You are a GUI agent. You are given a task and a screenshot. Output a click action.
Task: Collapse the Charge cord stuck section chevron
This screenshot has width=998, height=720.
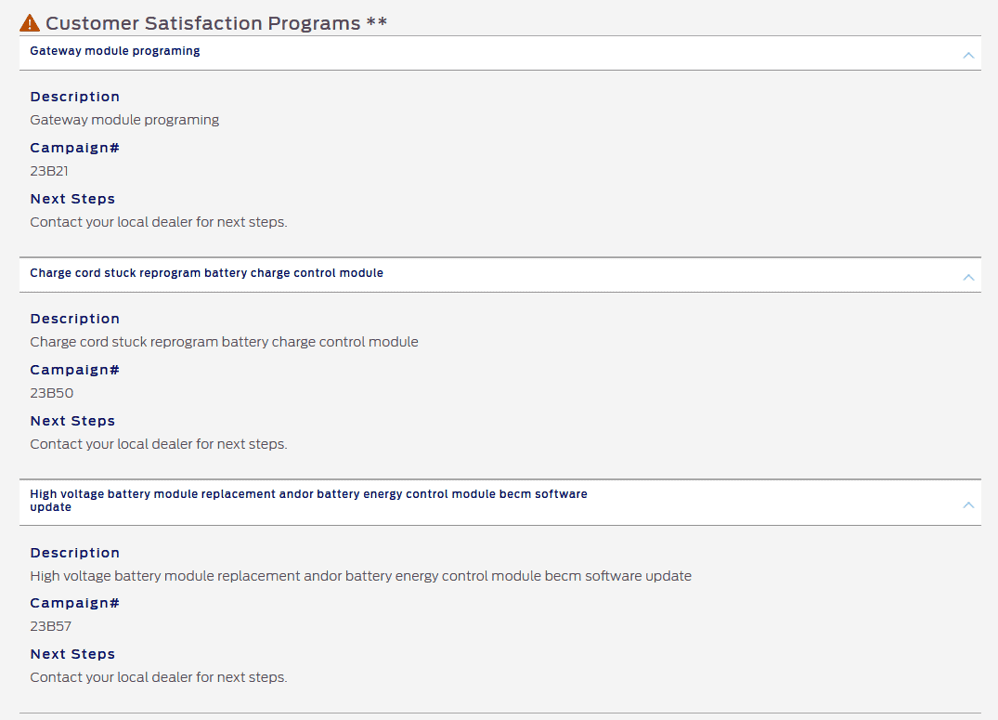(968, 277)
